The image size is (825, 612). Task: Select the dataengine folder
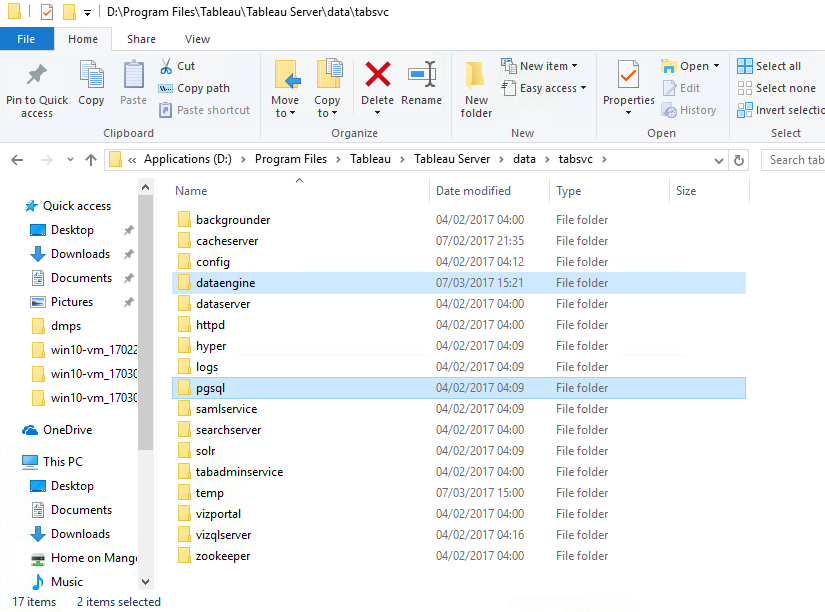click(x=459, y=283)
